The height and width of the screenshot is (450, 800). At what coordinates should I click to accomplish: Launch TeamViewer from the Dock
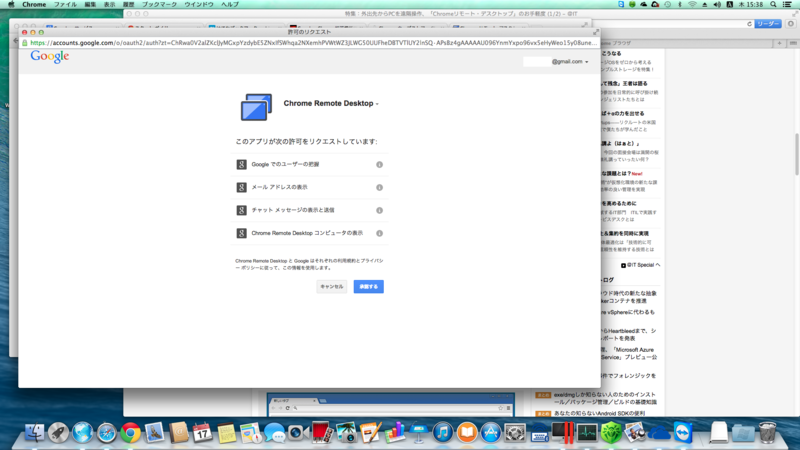[x=683, y=433]
